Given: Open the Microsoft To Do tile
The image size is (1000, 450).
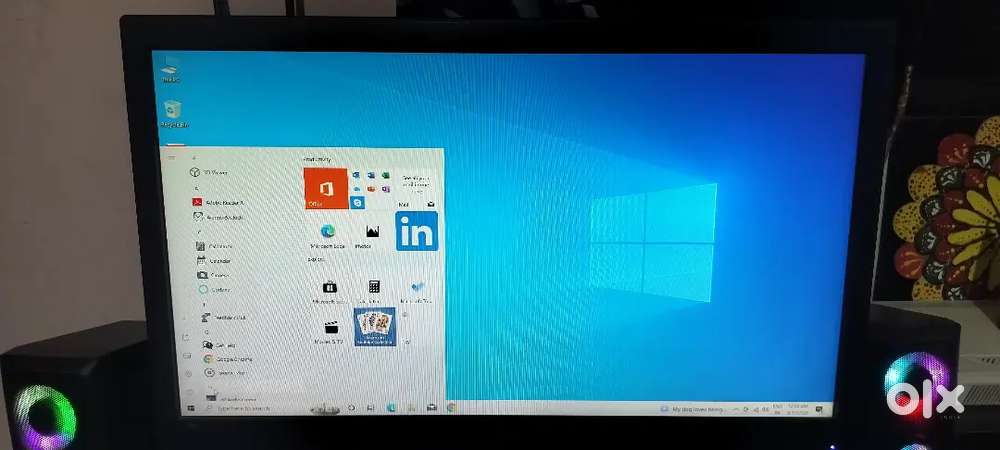Looking at the screenshot, I should [417, 291].
